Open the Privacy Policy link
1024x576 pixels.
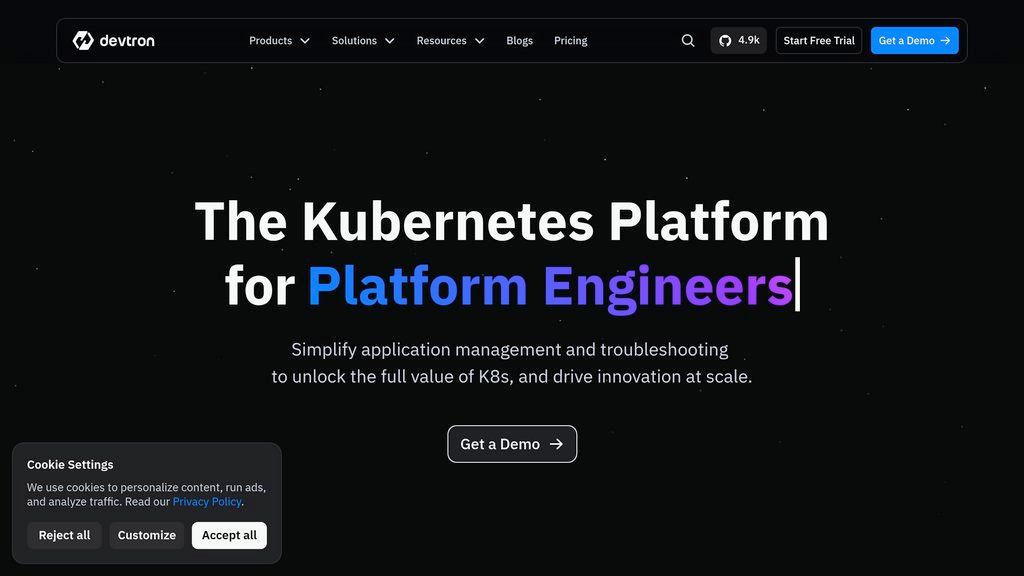point(206,501)
